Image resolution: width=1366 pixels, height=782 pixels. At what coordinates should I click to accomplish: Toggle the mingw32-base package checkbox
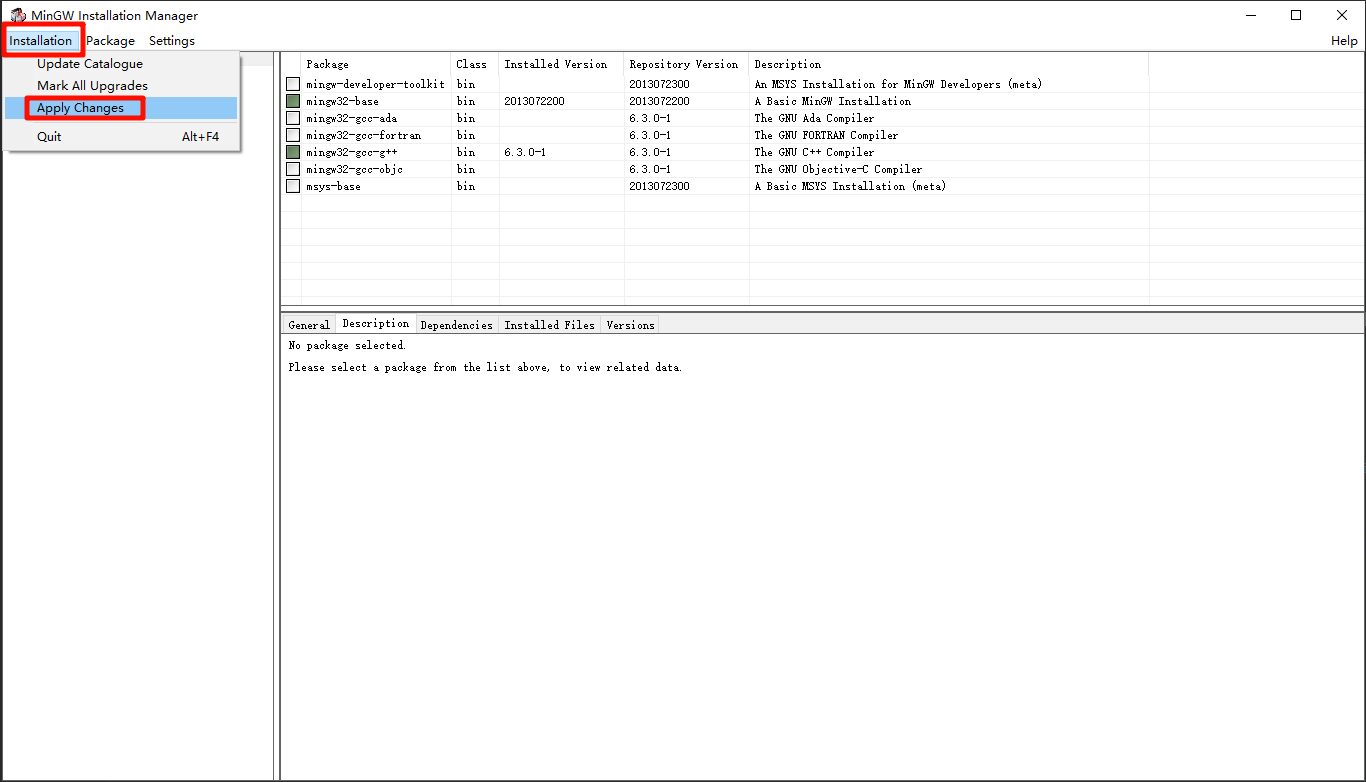point(293,101)
